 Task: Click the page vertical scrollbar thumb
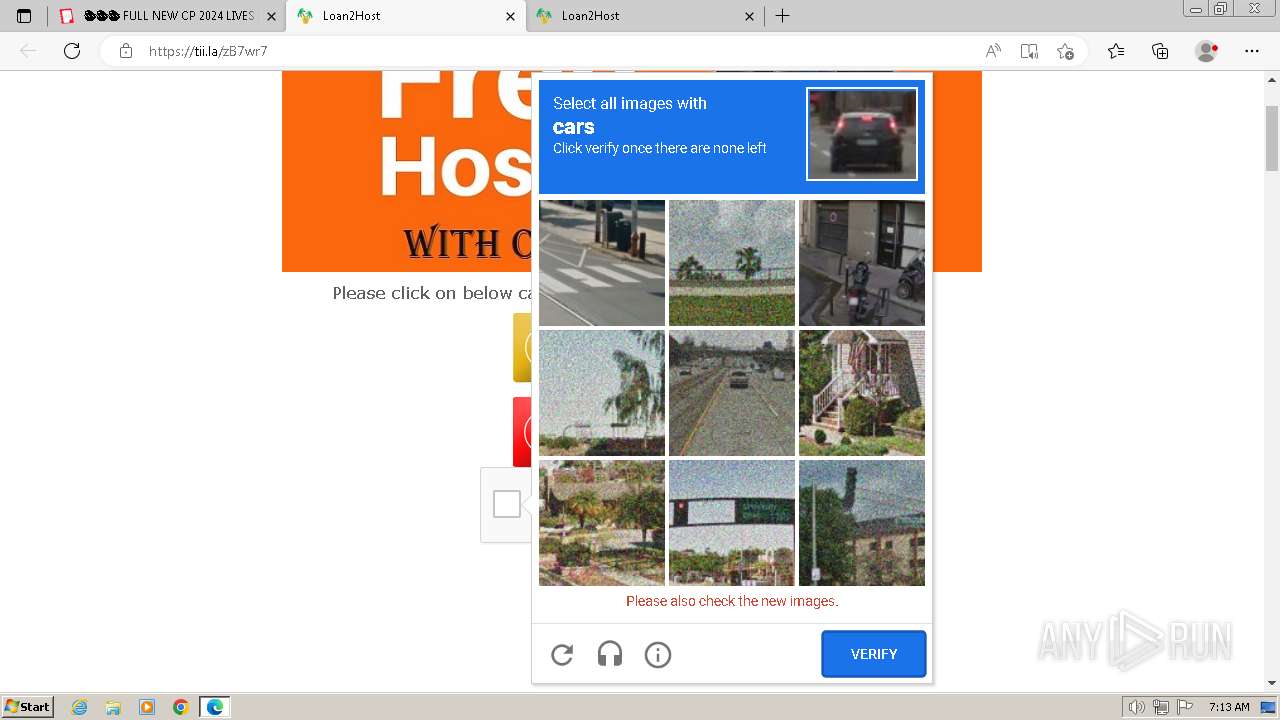[x=1272, y=137]
